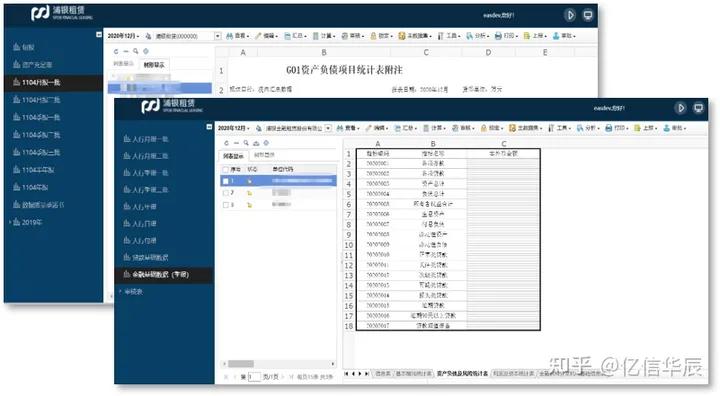Open 查看 view menu in front window

coord(348,128)
